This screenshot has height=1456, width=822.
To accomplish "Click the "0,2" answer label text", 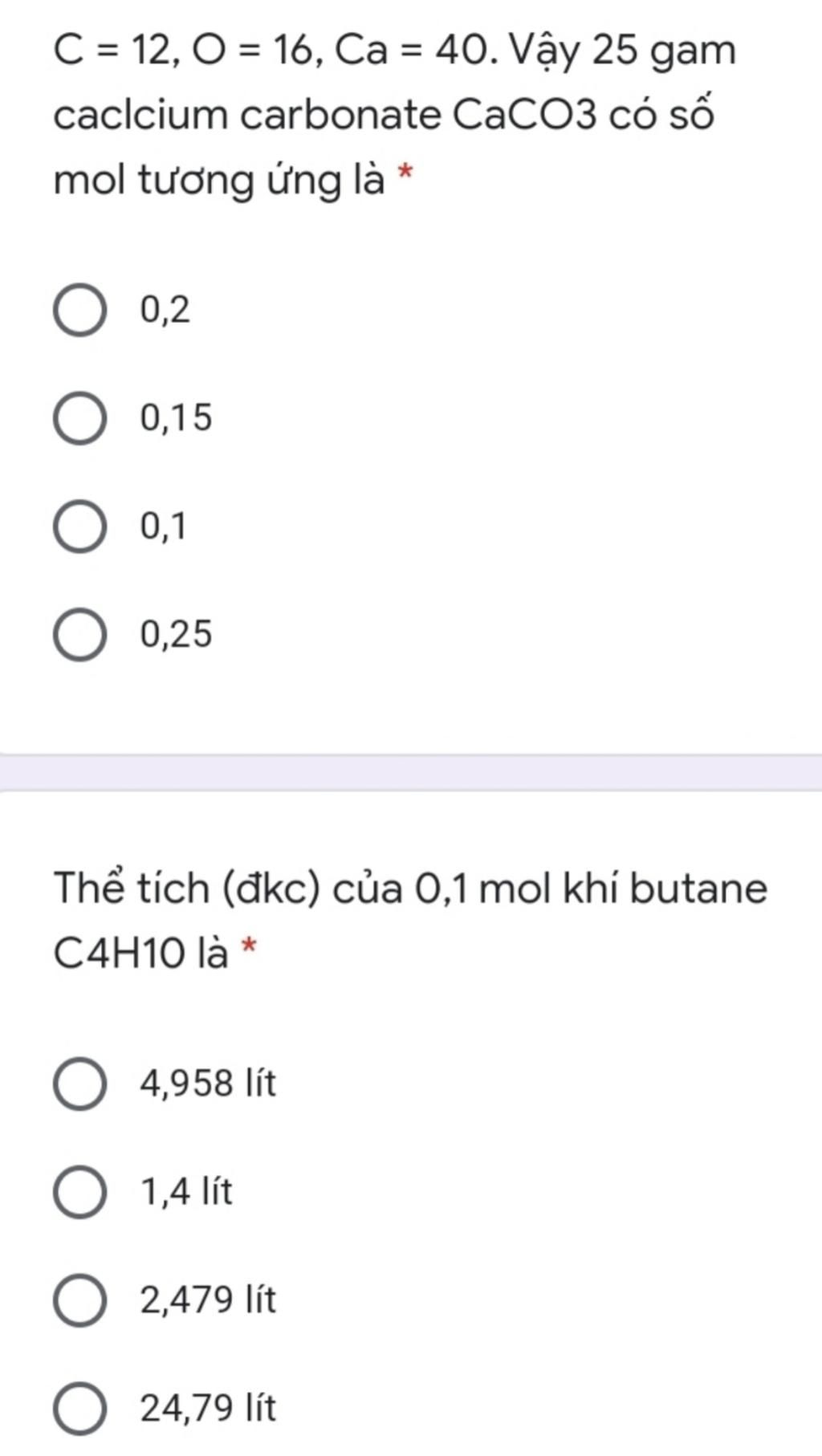I will click(165, 310).
